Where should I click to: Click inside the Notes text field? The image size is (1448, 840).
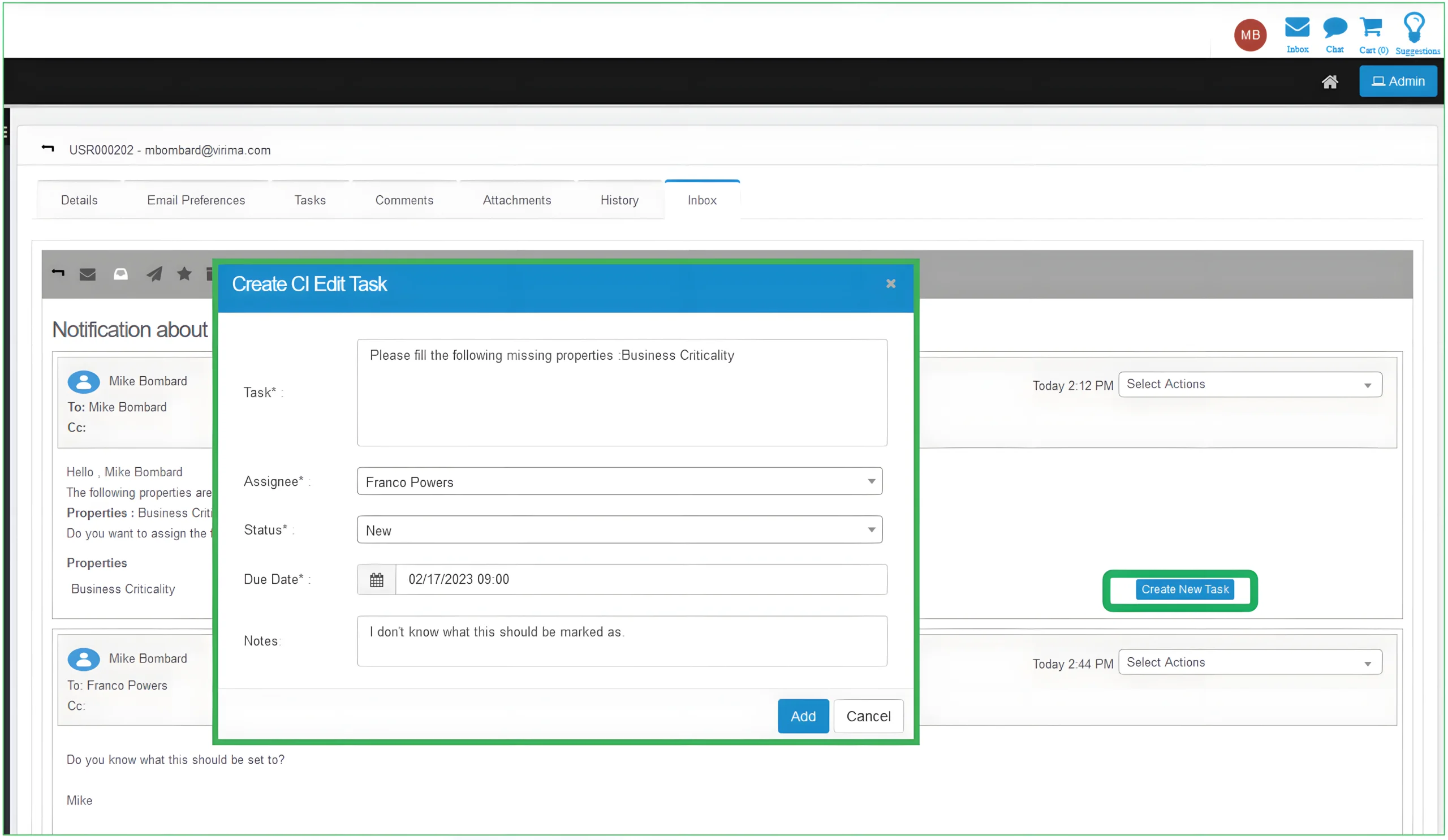(621, 641)
